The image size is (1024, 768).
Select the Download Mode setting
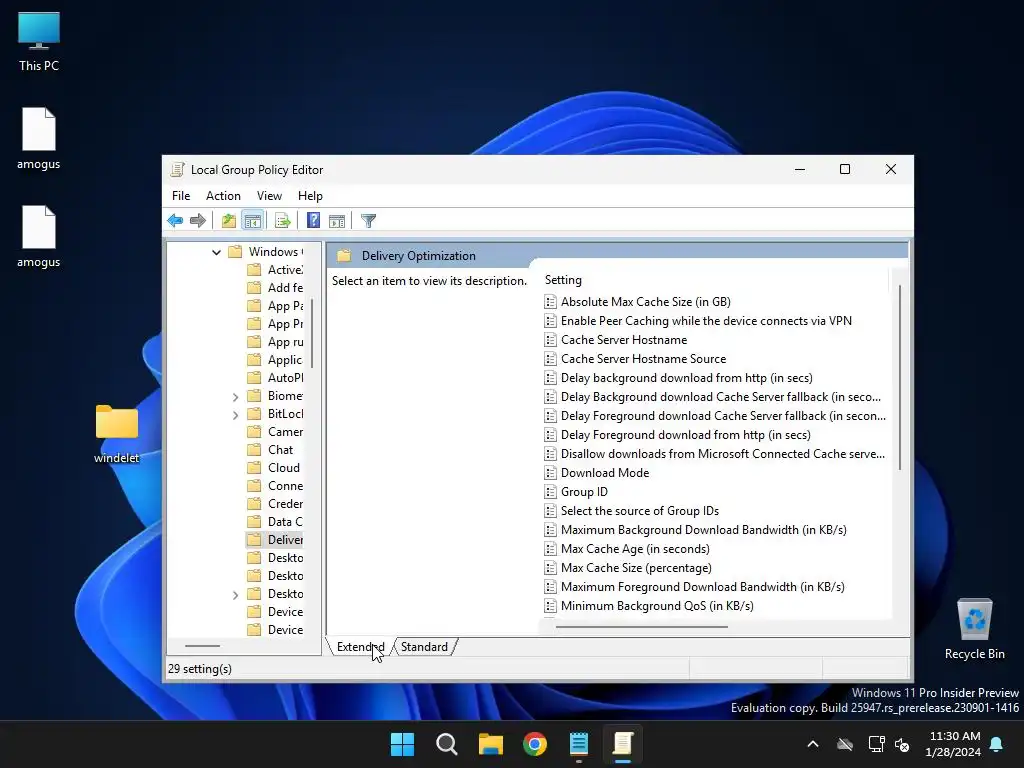click(x=597, y=472)
